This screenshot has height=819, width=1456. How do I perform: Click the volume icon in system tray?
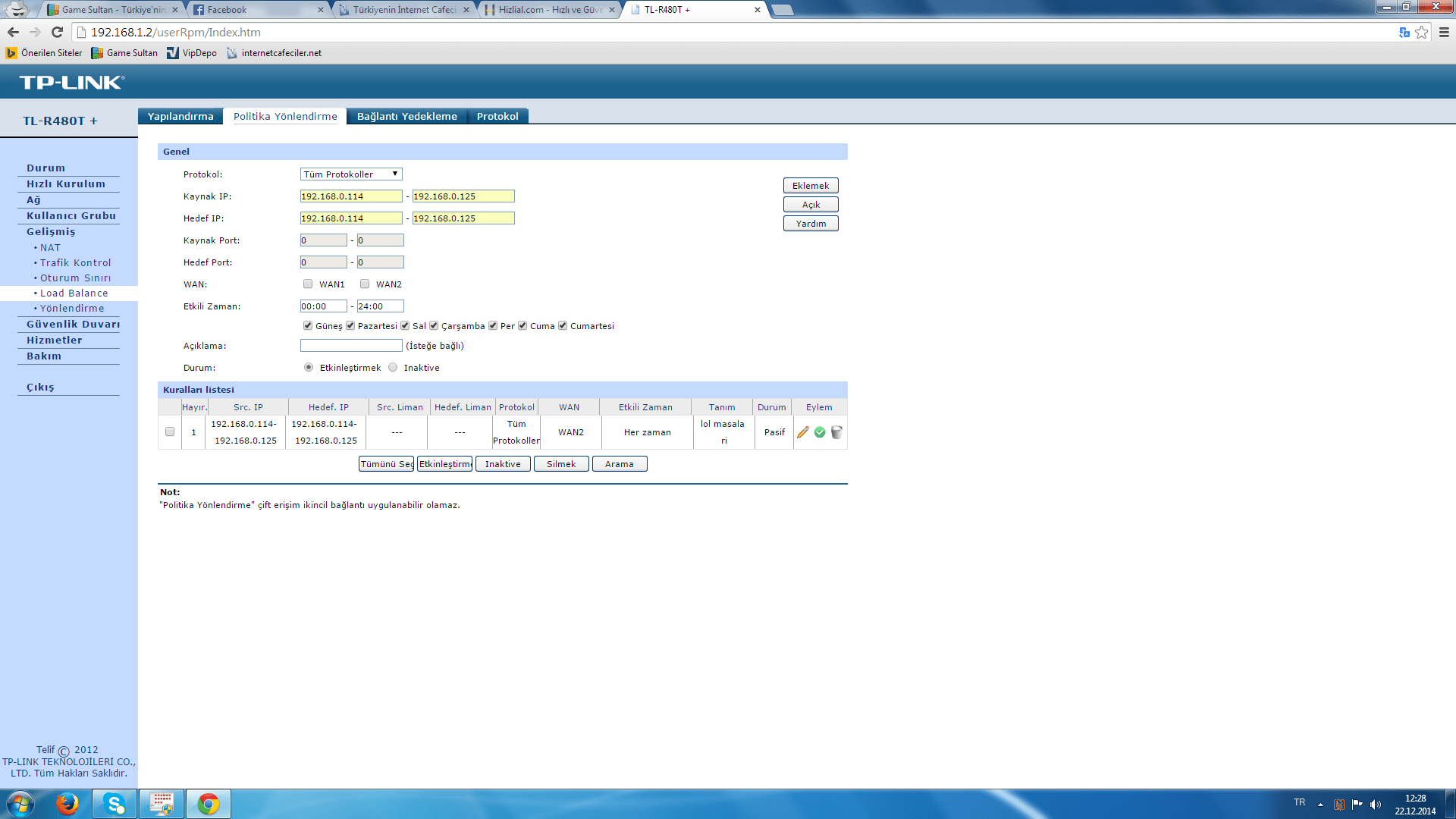(1376, 804)
